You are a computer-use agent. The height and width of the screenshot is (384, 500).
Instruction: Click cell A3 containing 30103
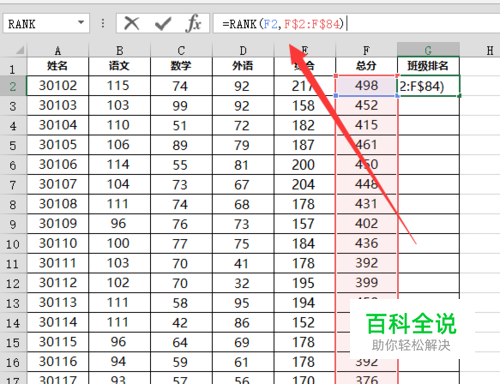(58, 106)
